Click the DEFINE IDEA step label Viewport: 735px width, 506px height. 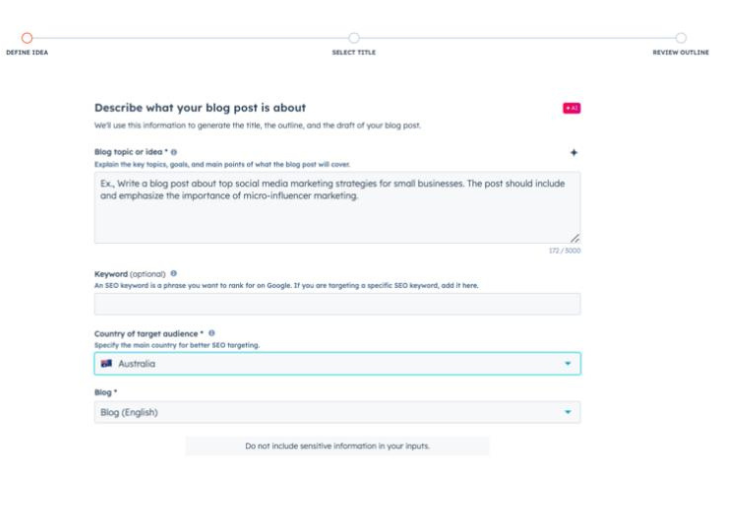27,52
